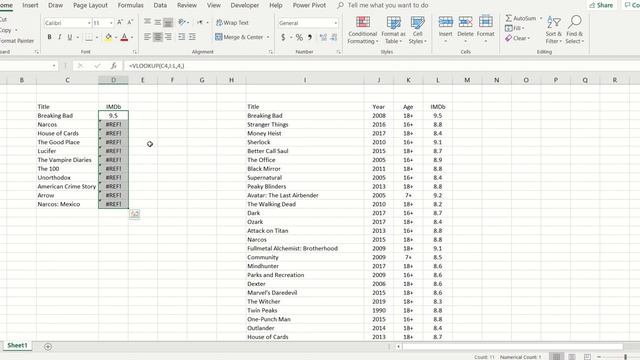Click Decrease Decimal icon
Viewport: 640px width, 360px height.
click(x=334, y=38)
